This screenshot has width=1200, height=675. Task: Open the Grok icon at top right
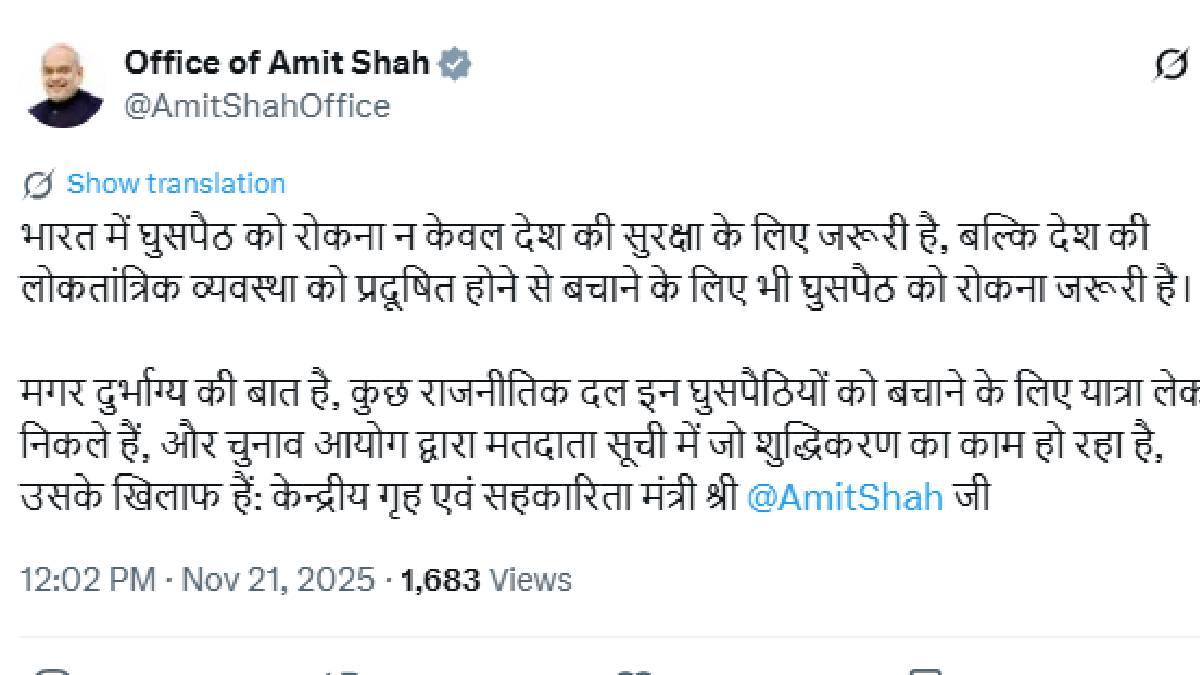point(1171,65)
